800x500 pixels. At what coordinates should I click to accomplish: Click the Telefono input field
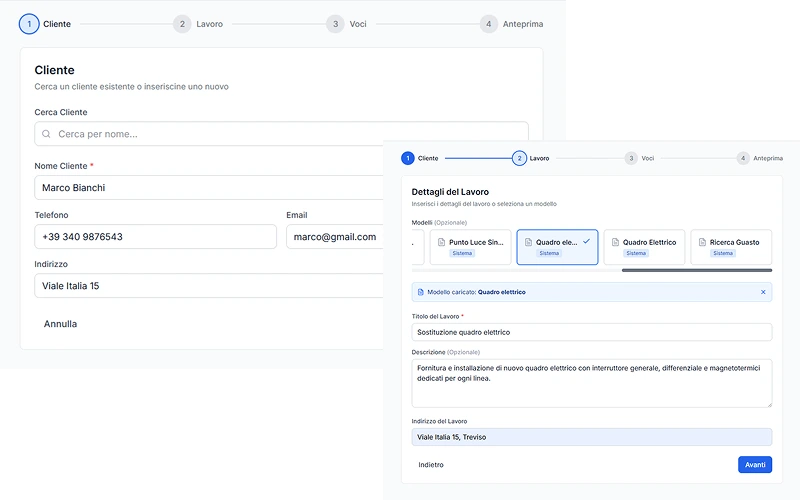tap(155, 237)
